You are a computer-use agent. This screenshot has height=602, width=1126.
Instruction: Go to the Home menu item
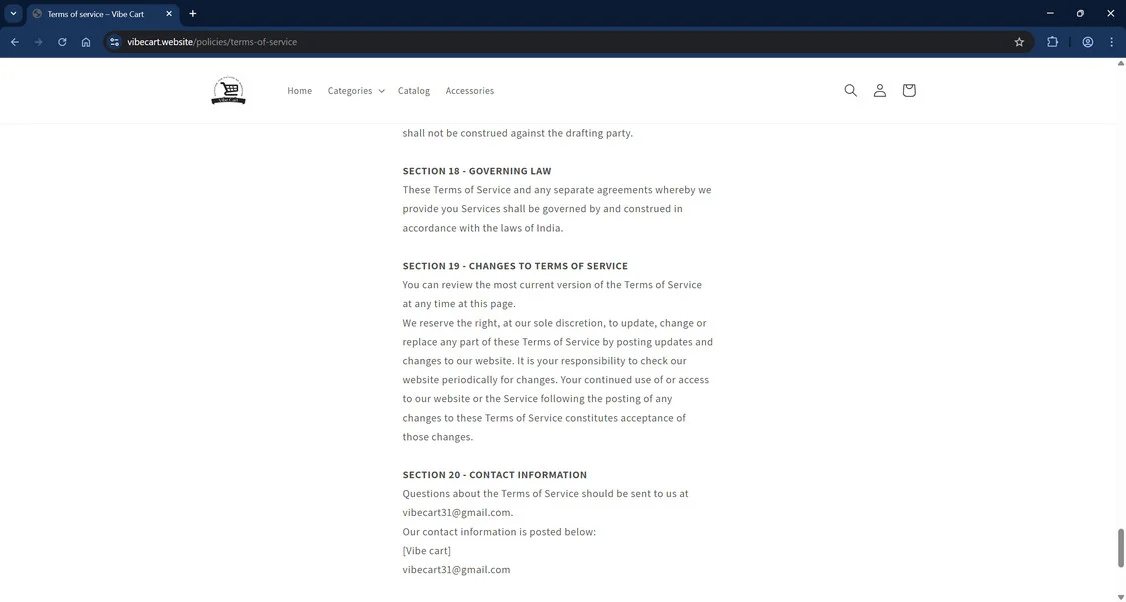point(299,91)
